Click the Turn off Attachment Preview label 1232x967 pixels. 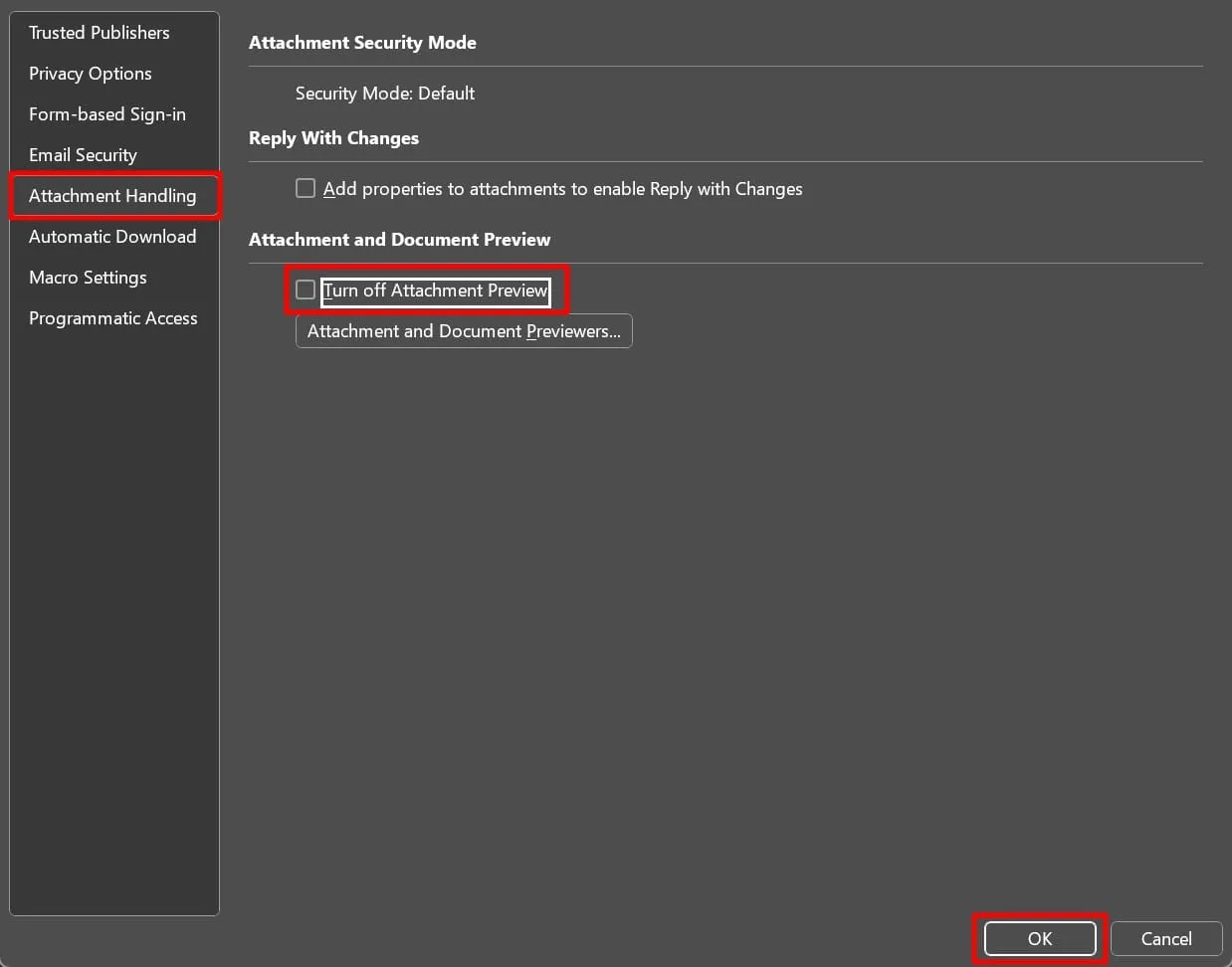(436, 290)
